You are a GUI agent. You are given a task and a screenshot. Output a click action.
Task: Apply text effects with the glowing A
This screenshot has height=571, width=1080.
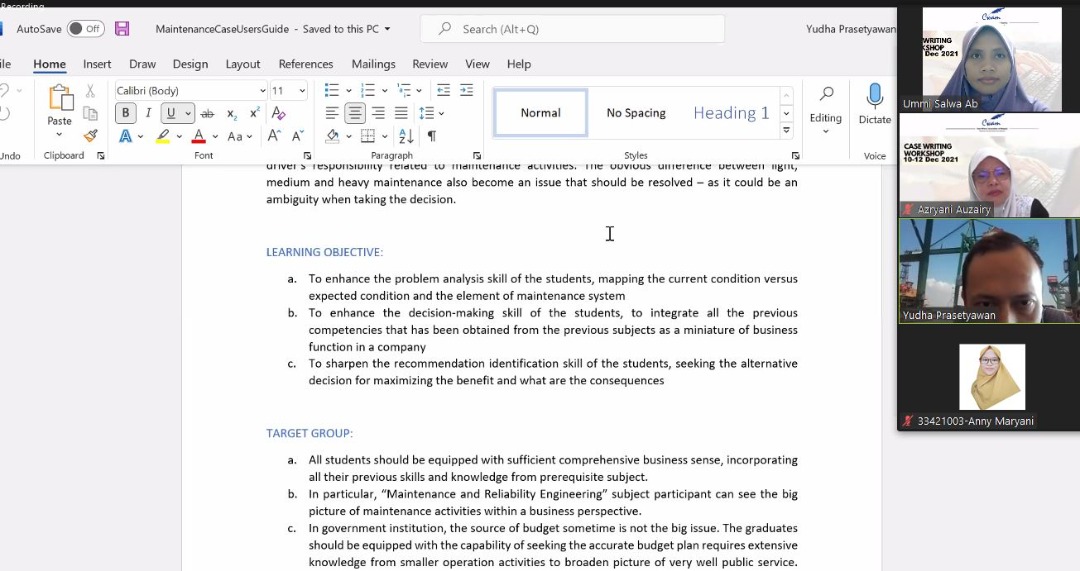(x=125, y=136)
